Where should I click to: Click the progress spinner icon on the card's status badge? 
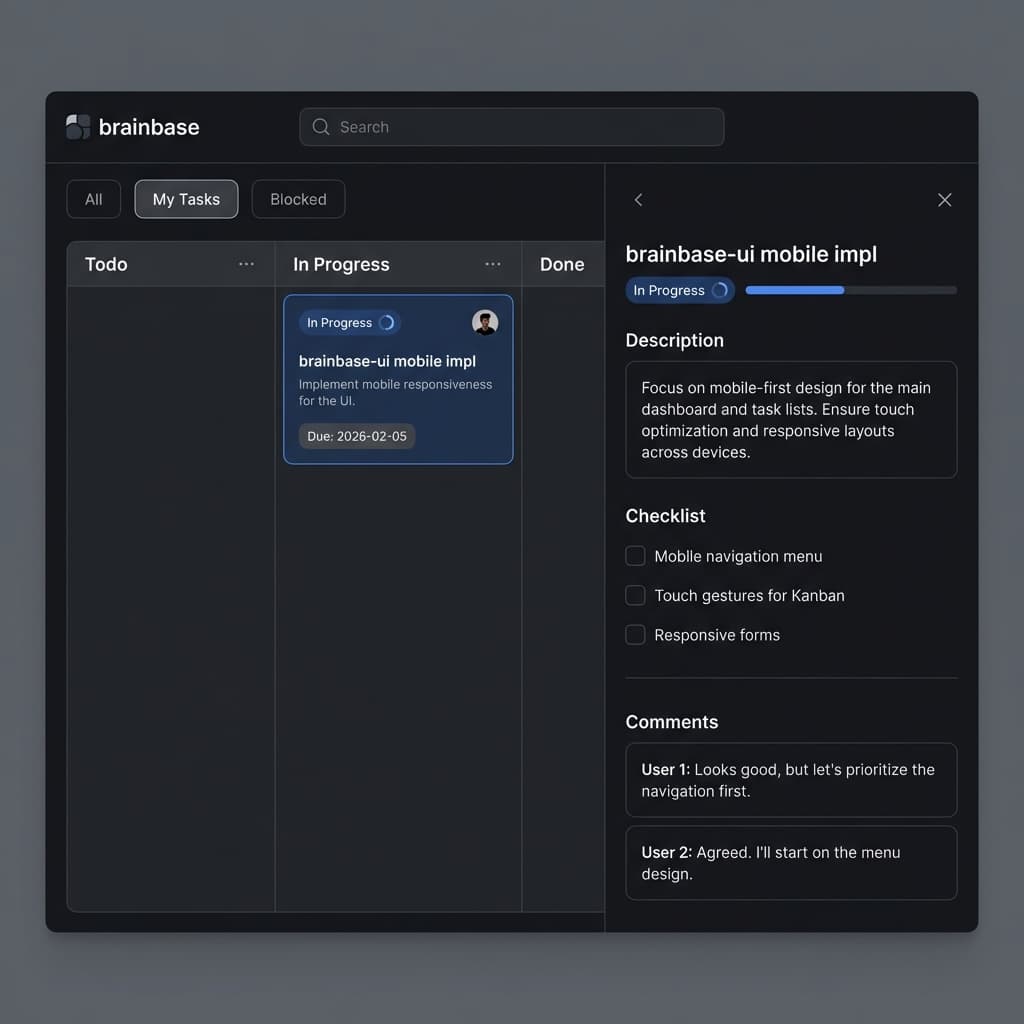pyautogui.click(x=387, y=322)
